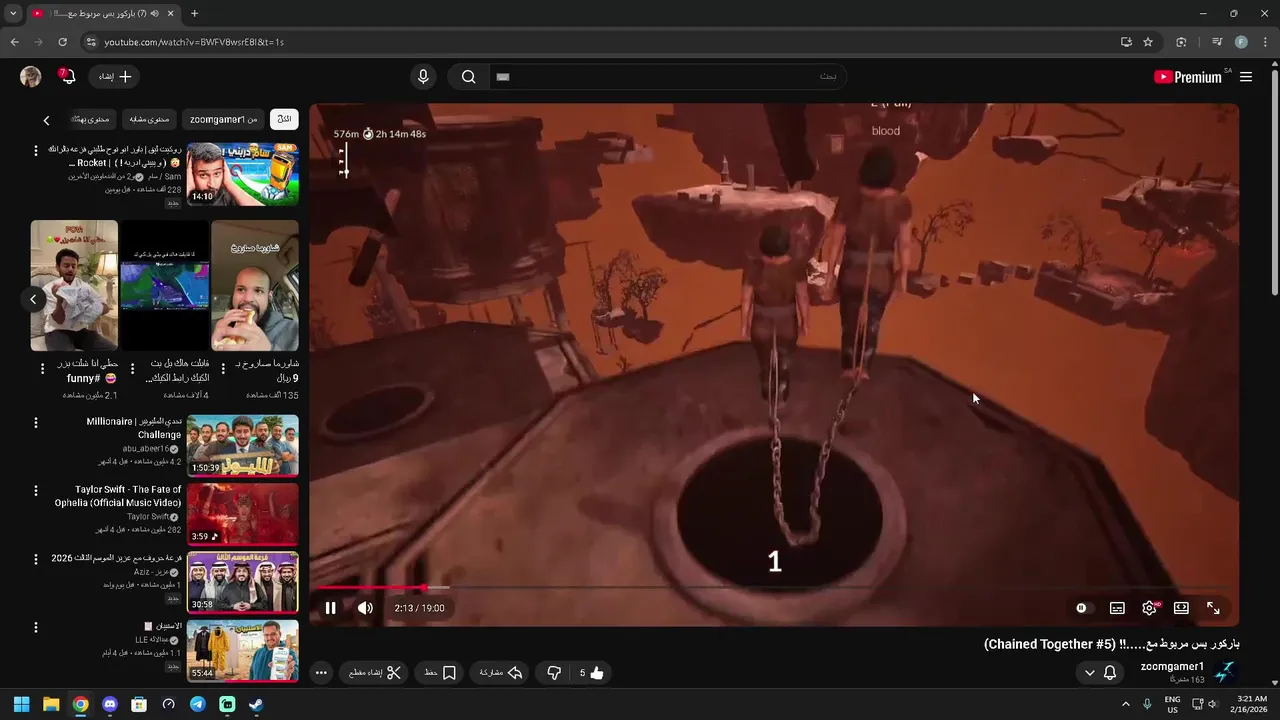Open options for the #funny Short

(x=42, y=370)
